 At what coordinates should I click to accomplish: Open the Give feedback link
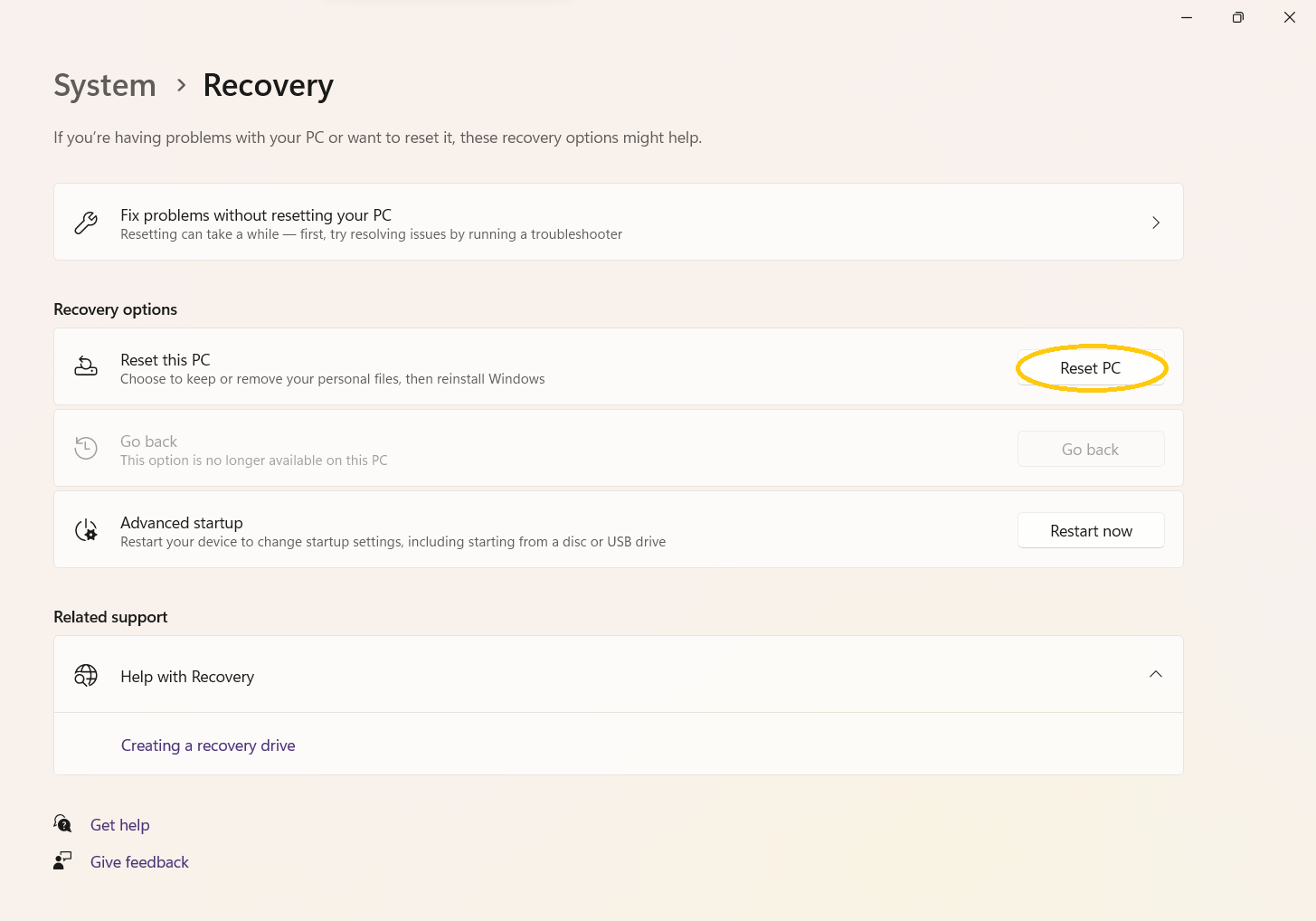click(x=139, y=862)
